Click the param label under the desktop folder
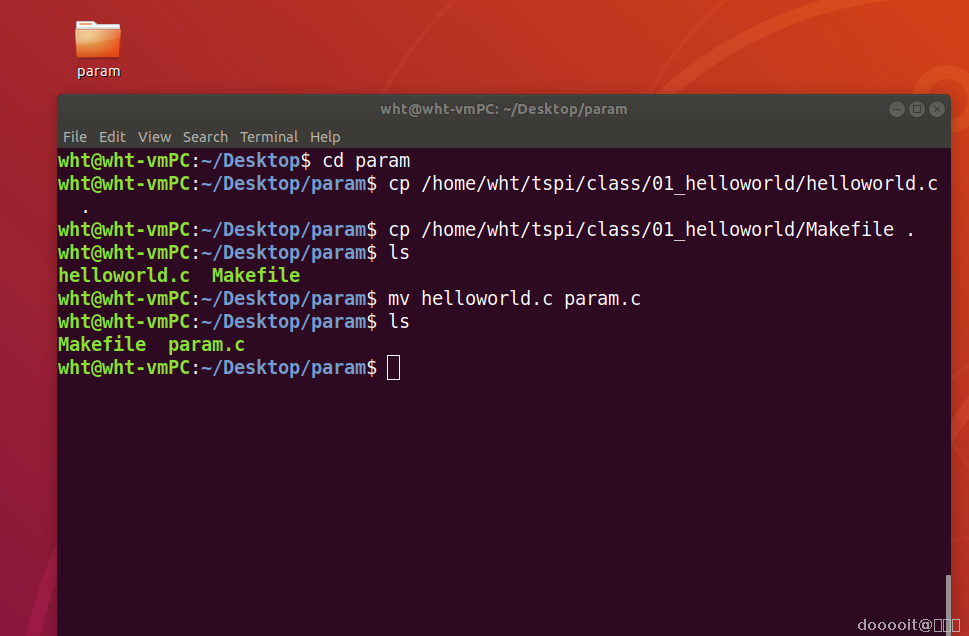969x636 pixels. [x=98, y=71]
